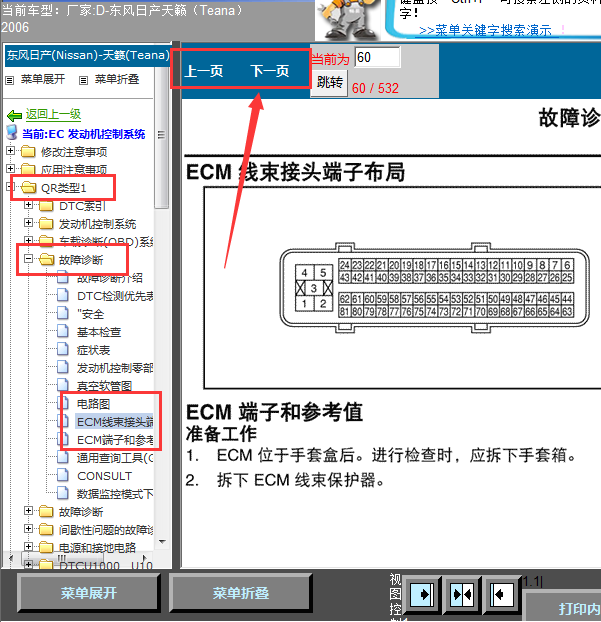The image size is (601, 622).
Task: Collapse the open 故障诊断 folder node
Action: pos(29,259)
